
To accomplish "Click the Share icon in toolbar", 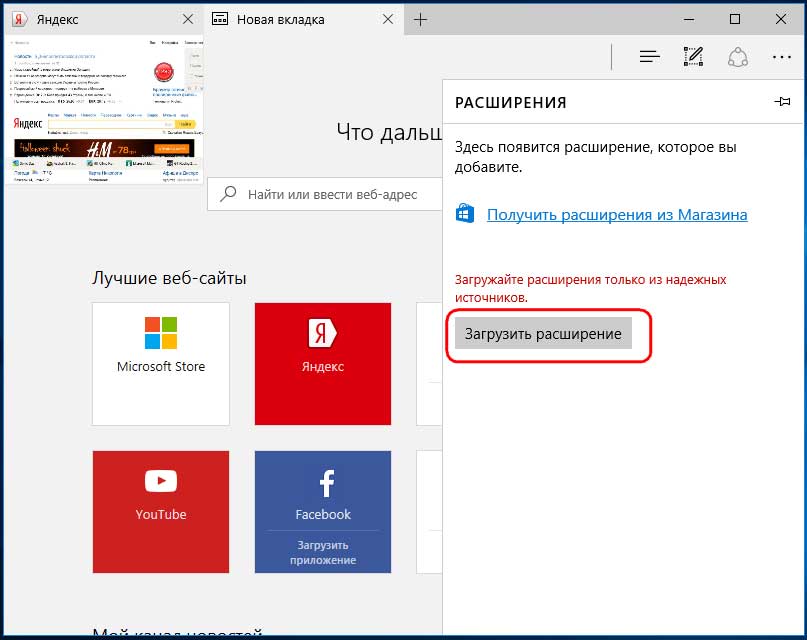I will tap(738, 57).
